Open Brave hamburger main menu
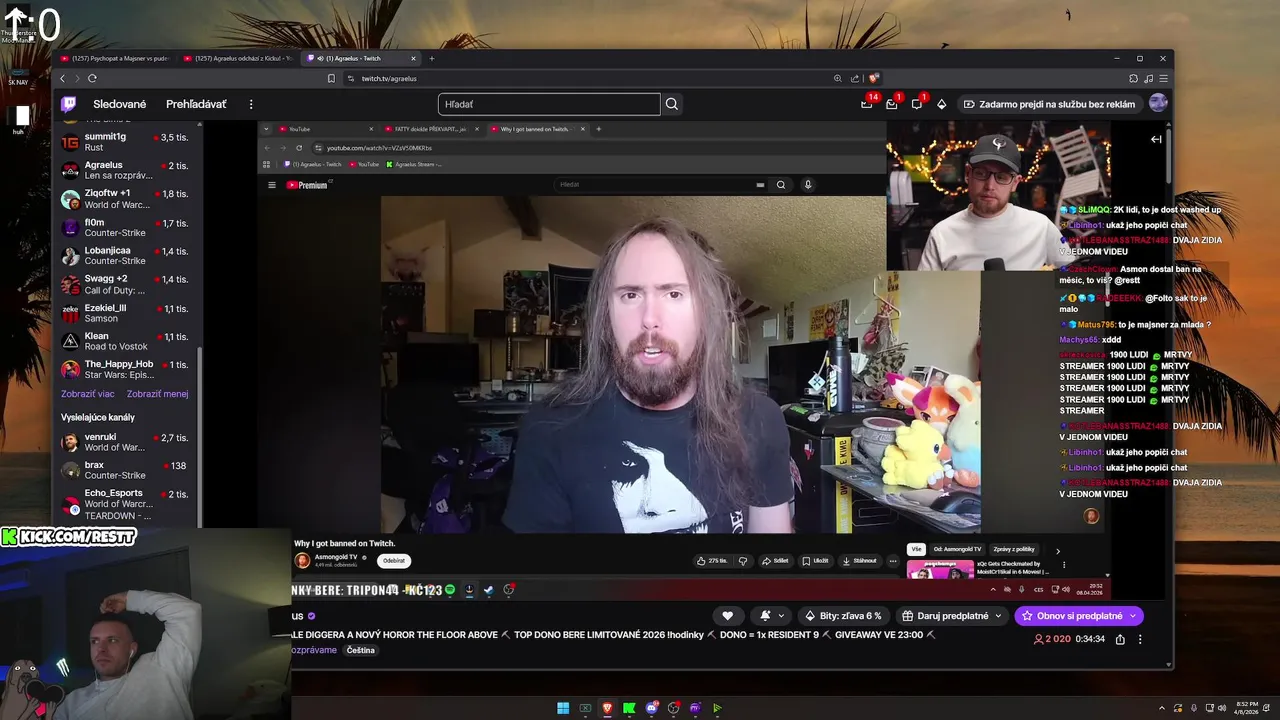 (1164, 78)
